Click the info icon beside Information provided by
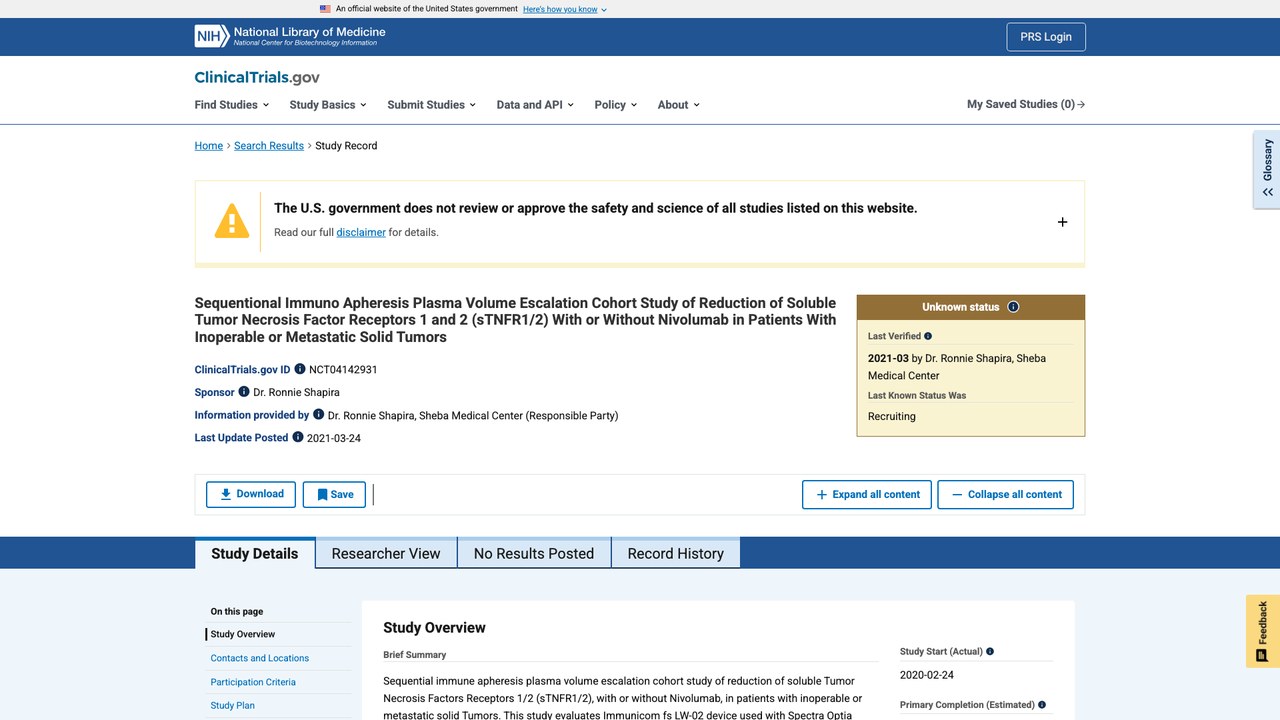 (x=319, y=415)
